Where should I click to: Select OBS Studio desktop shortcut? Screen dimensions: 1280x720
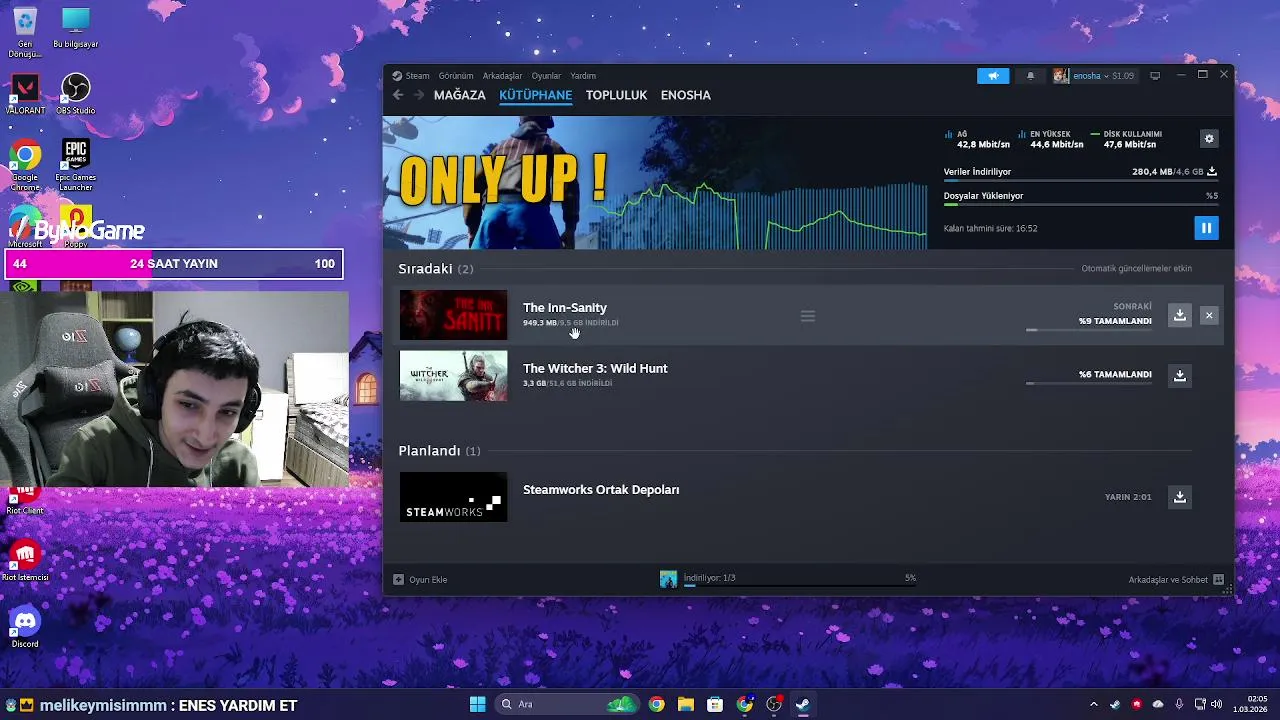[x=75, y=94]
